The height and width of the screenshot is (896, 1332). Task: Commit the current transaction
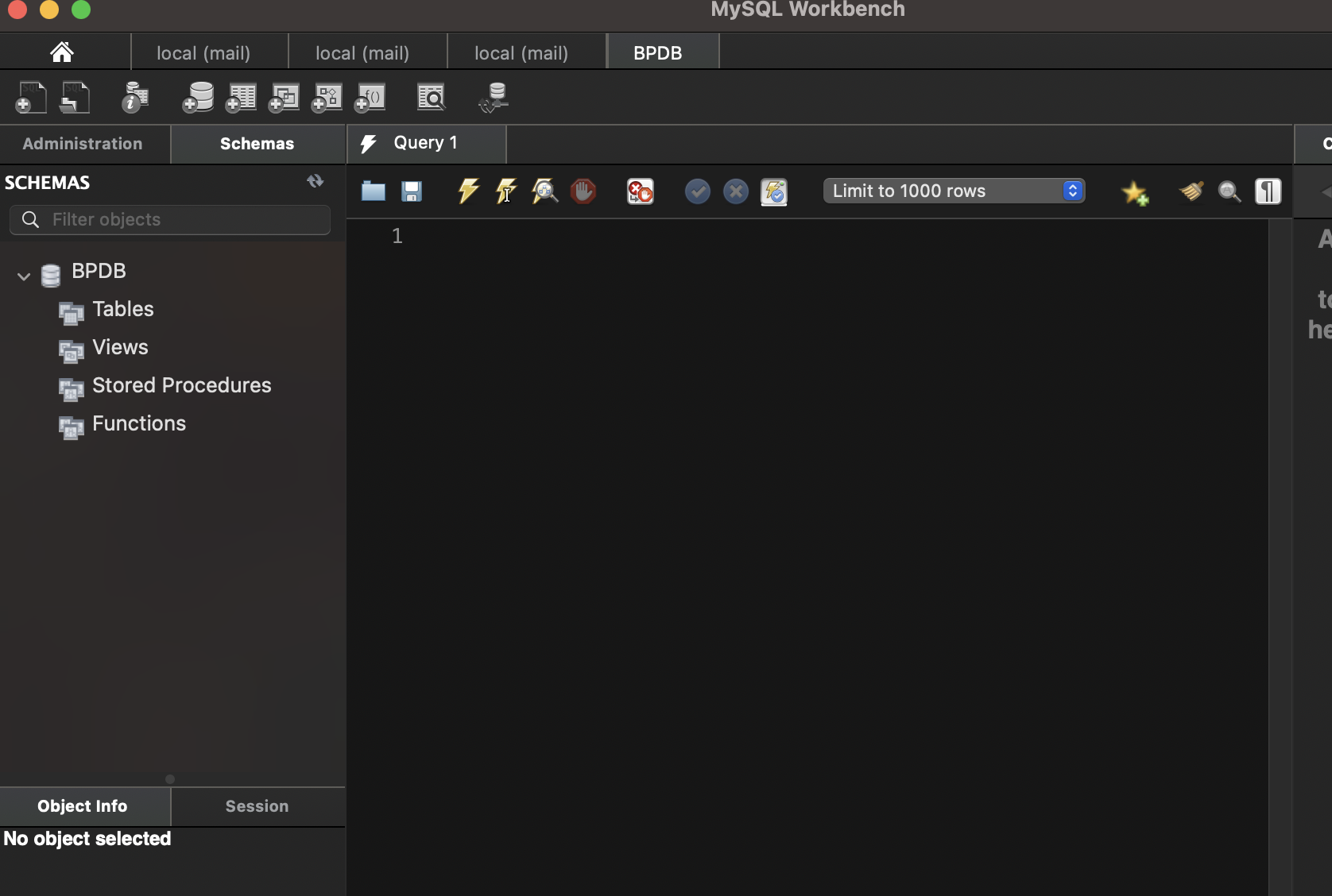(x=698, y=191)
